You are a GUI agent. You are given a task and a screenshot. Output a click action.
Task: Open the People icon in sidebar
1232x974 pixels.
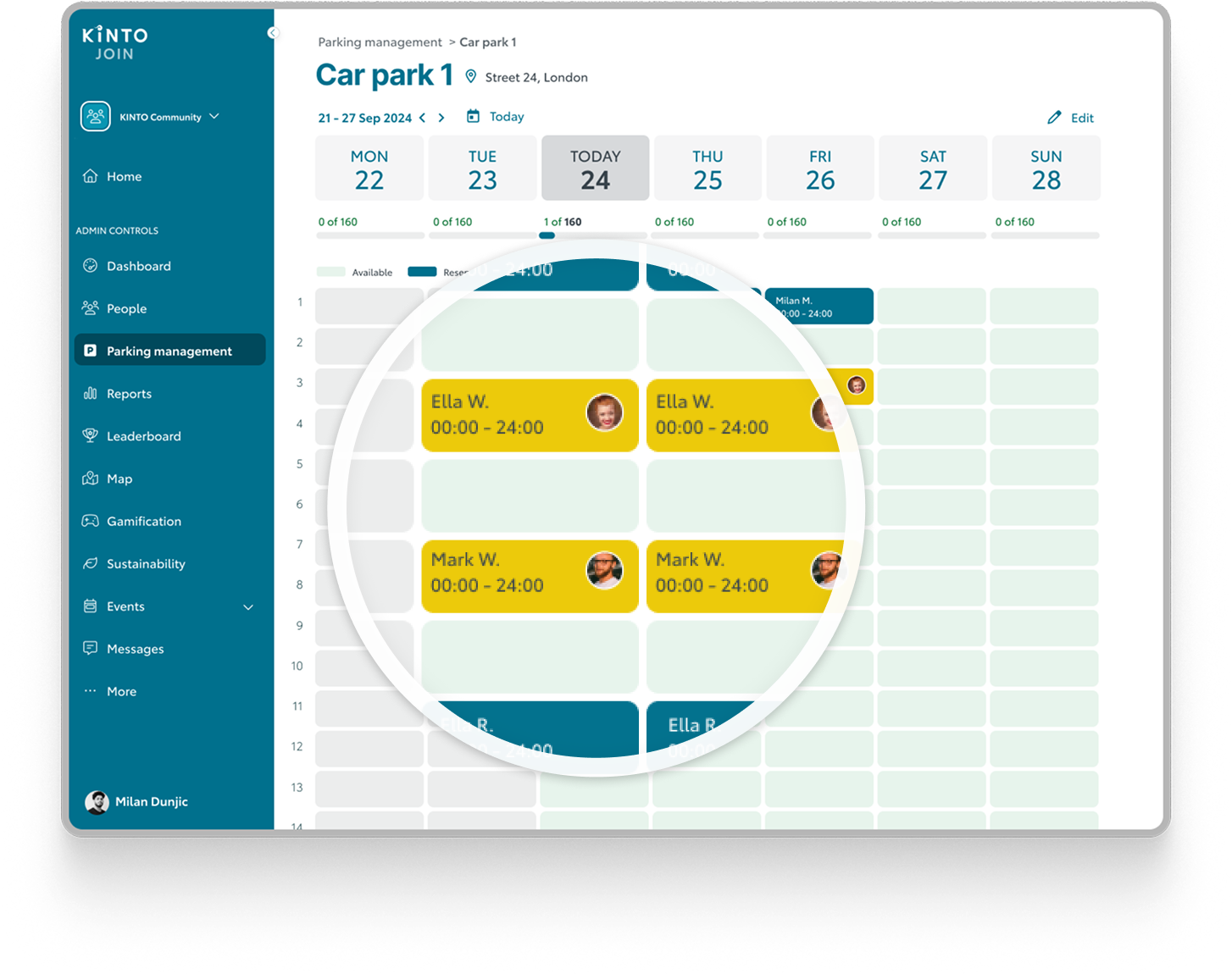coord(90,308)
